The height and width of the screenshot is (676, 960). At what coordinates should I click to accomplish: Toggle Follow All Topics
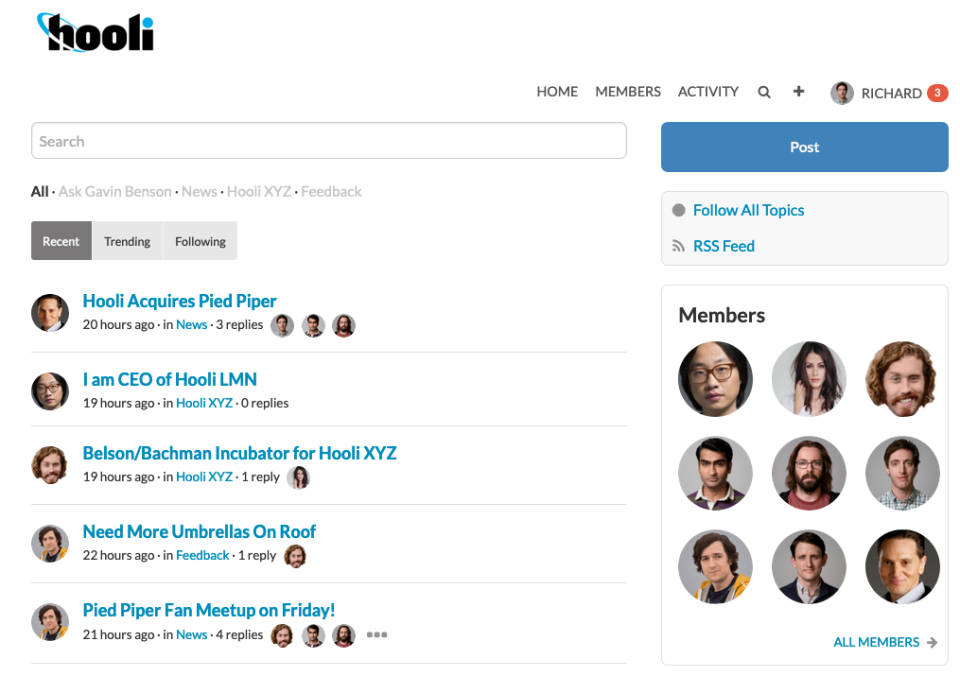(x=679, y=210)
